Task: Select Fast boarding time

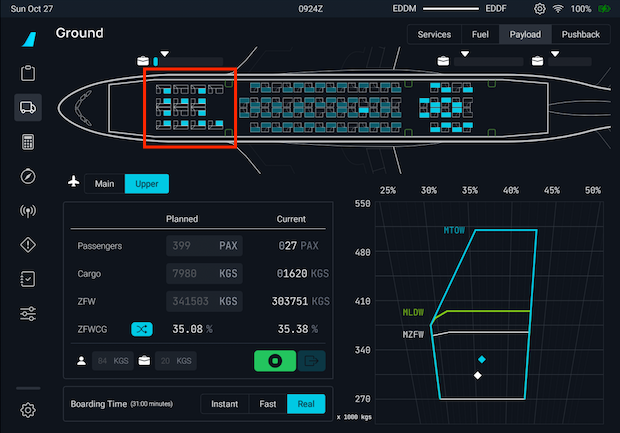Action: pyautogui.click(x=266, y=404)
